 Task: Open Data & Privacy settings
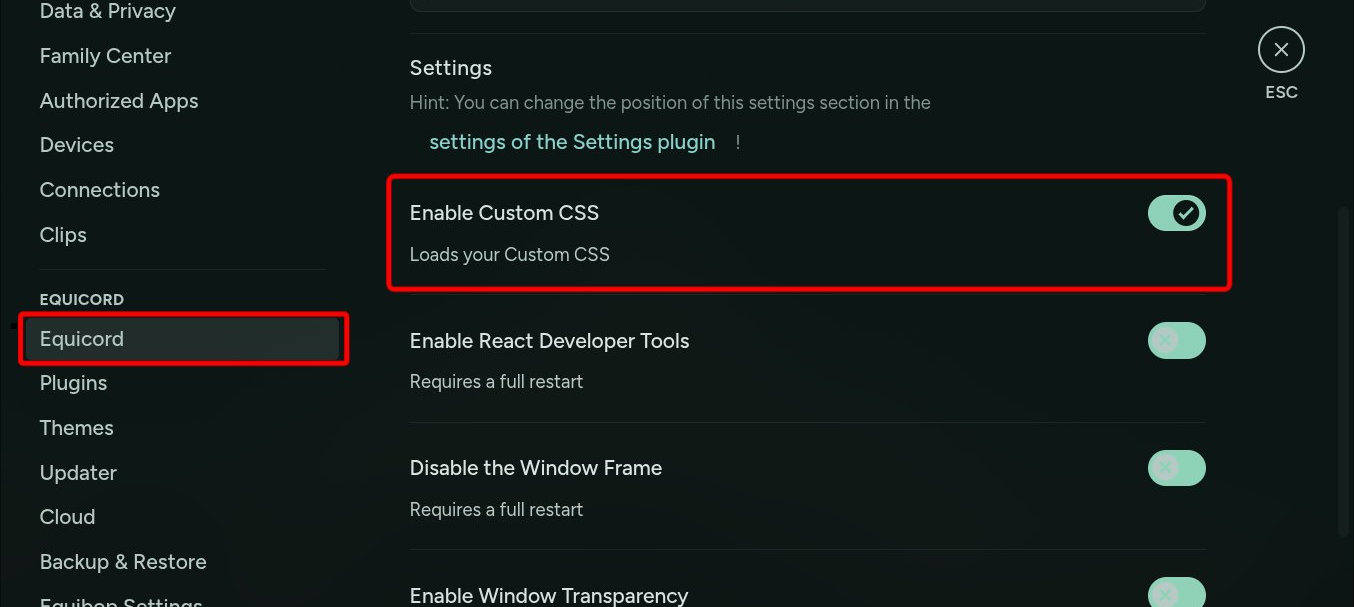pos(107,12)
